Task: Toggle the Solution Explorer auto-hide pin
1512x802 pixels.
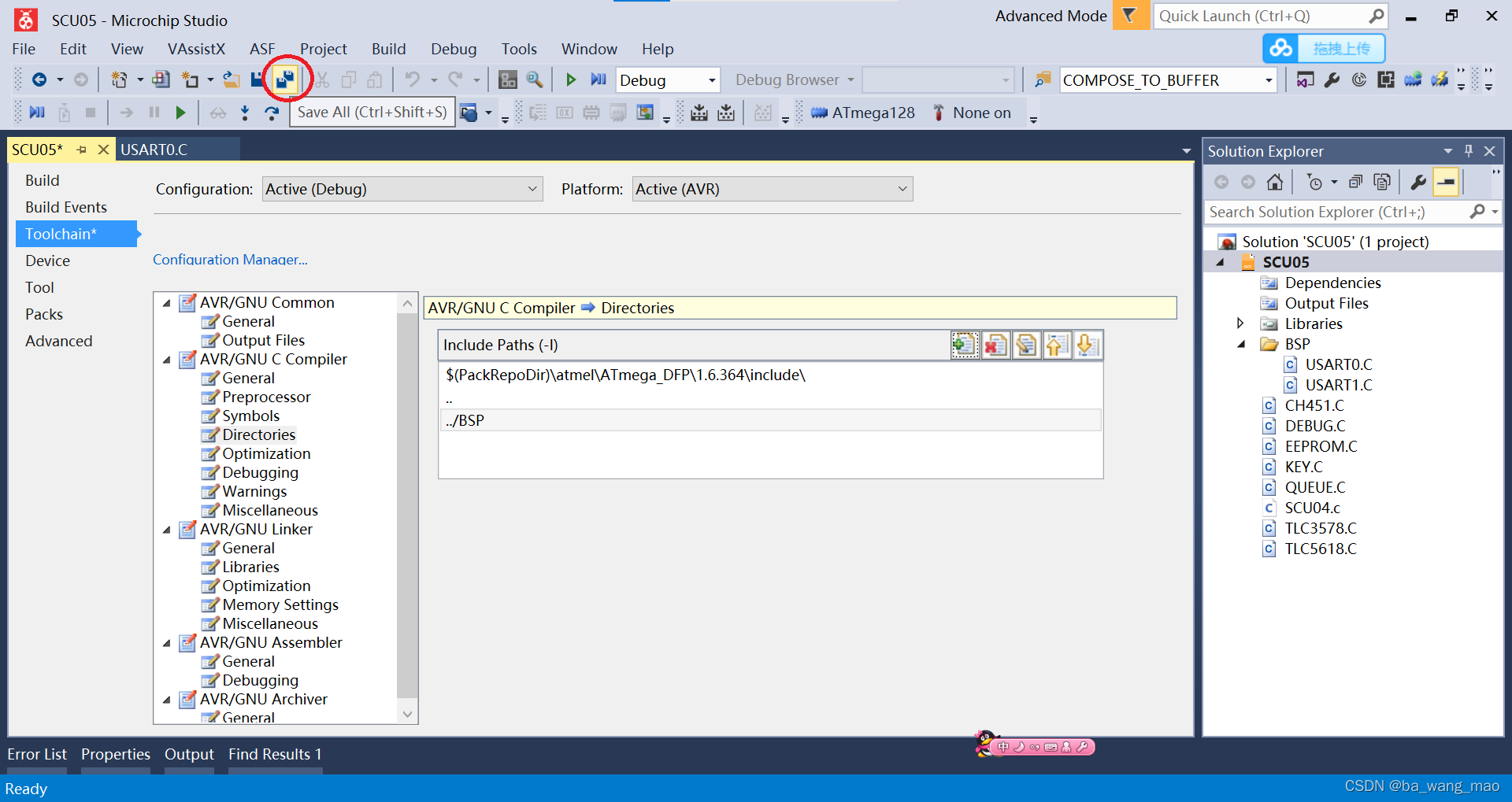Action: [x=1469, y=150]
